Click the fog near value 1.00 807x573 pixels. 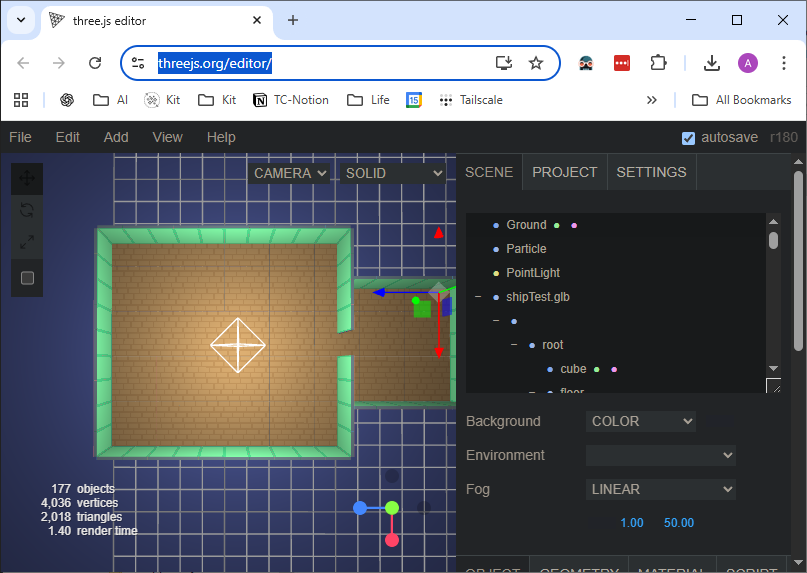coord(631,523)
